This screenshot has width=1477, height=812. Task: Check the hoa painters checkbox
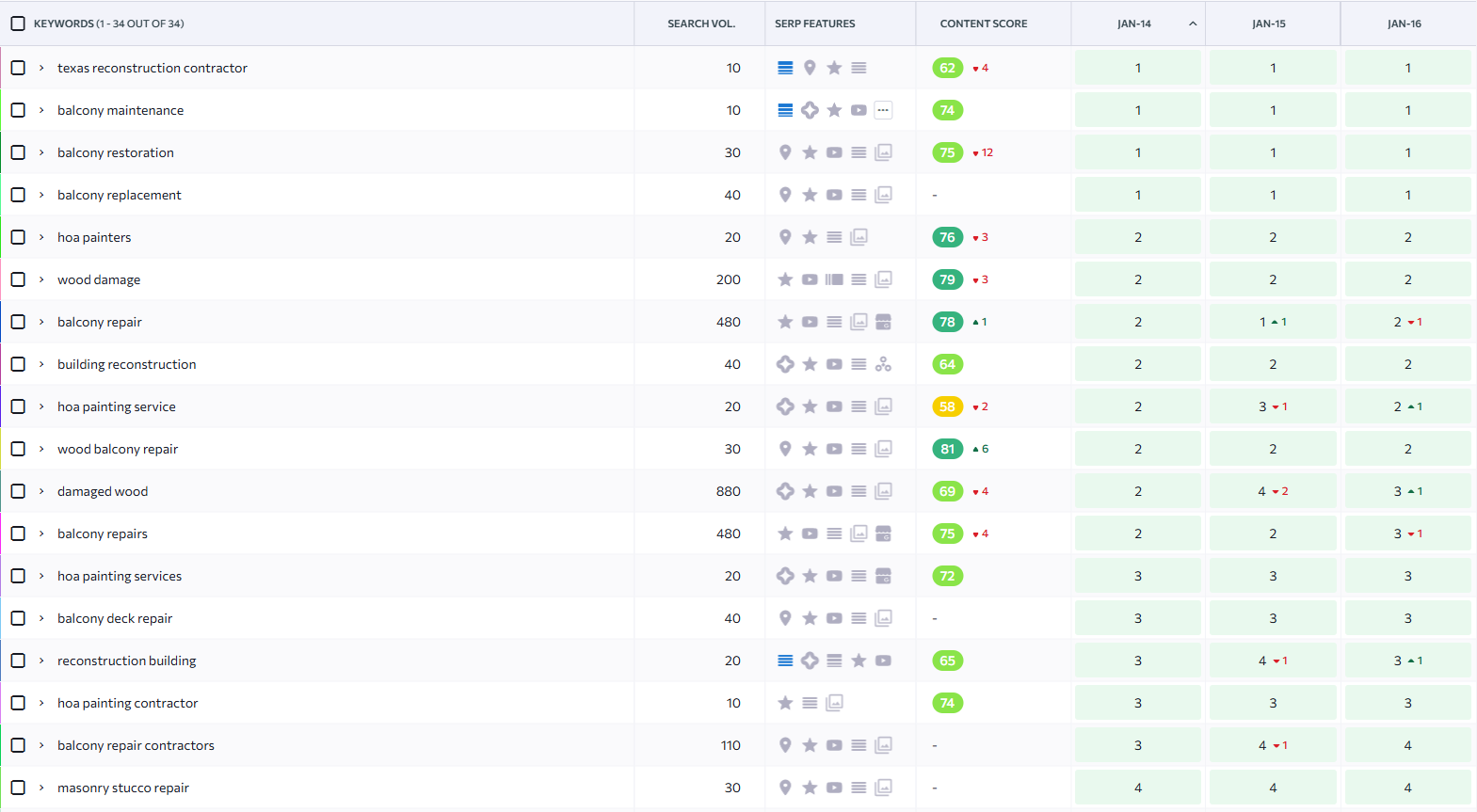18,237
